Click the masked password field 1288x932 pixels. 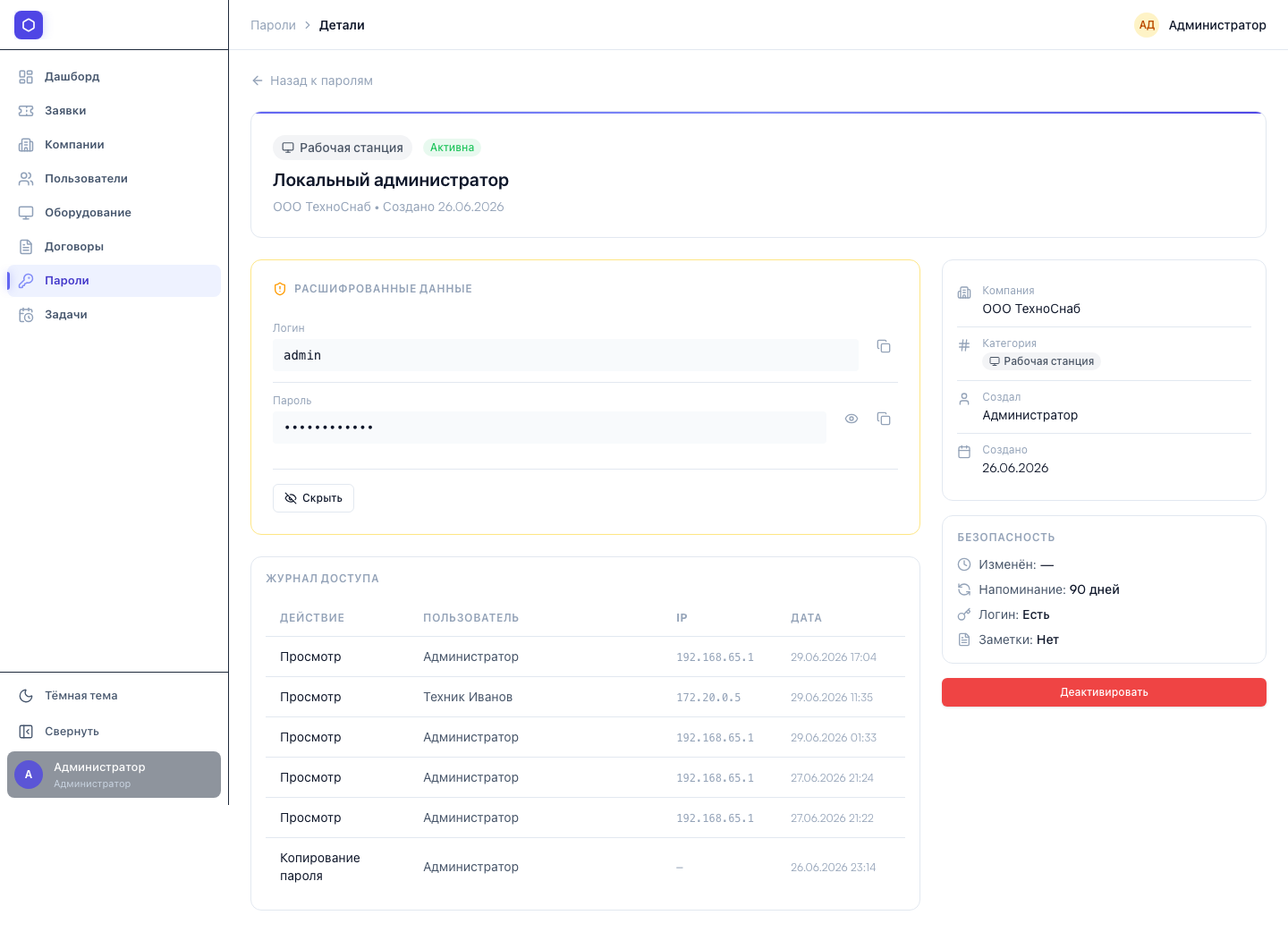[549, 428]
